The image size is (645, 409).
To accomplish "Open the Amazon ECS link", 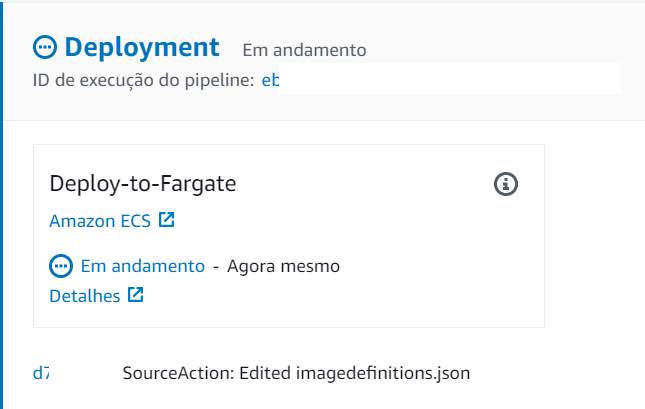I will click(x=100, y=221).
